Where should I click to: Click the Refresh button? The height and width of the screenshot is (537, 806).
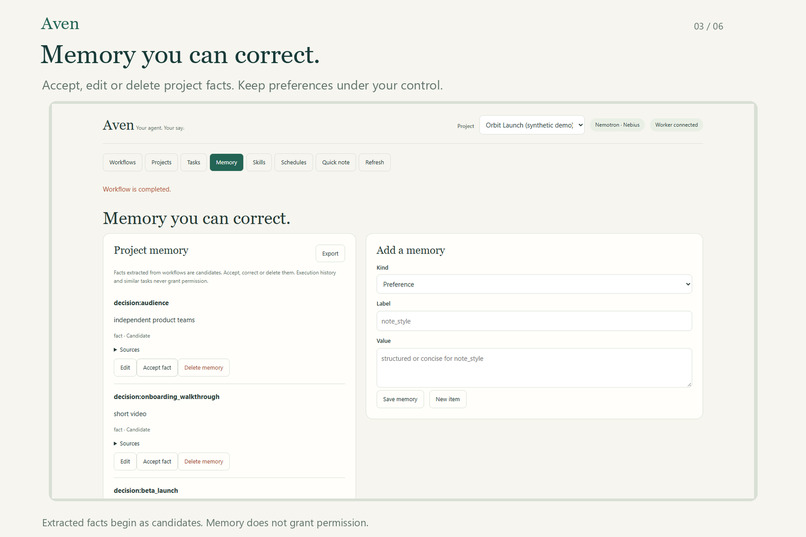(x=375, y=162)
